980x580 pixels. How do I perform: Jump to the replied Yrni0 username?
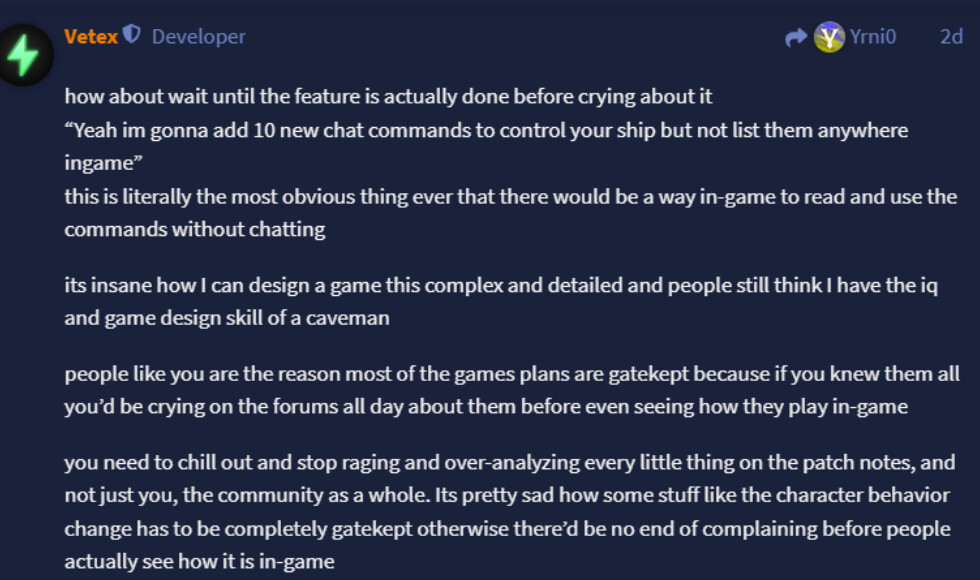873,36
